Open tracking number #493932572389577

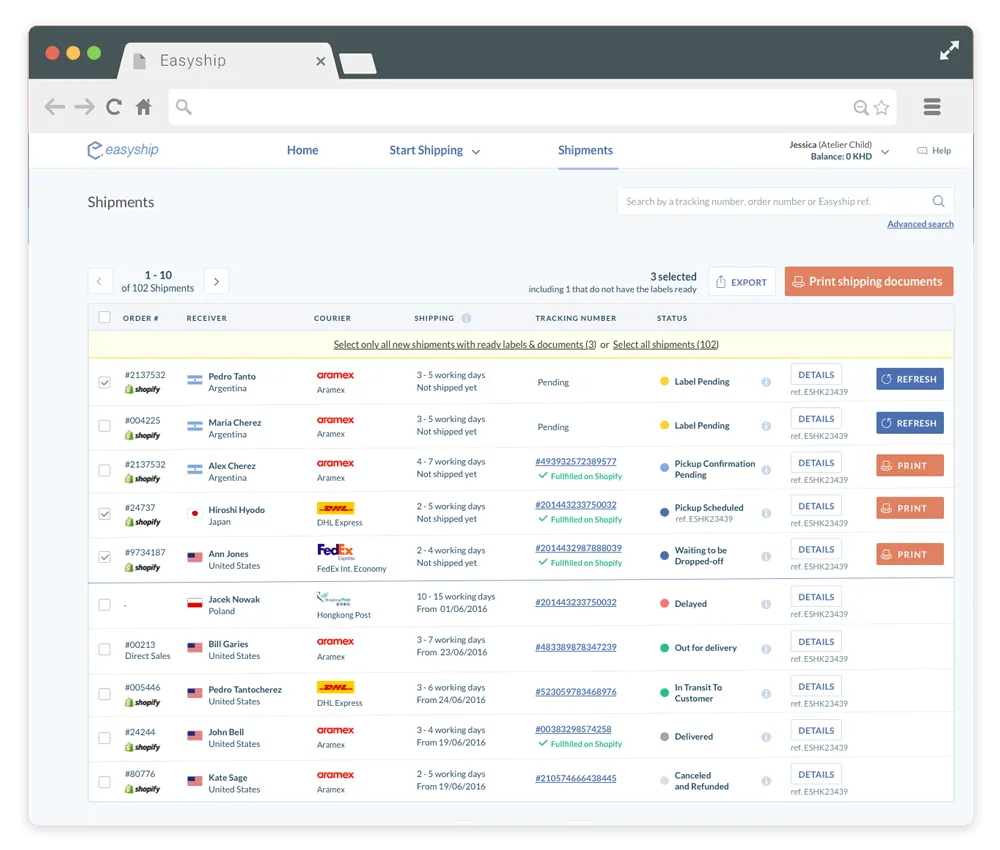pos(575,461)
